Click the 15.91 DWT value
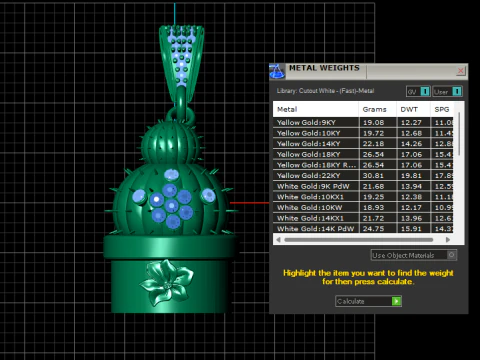 click(411, 229)
